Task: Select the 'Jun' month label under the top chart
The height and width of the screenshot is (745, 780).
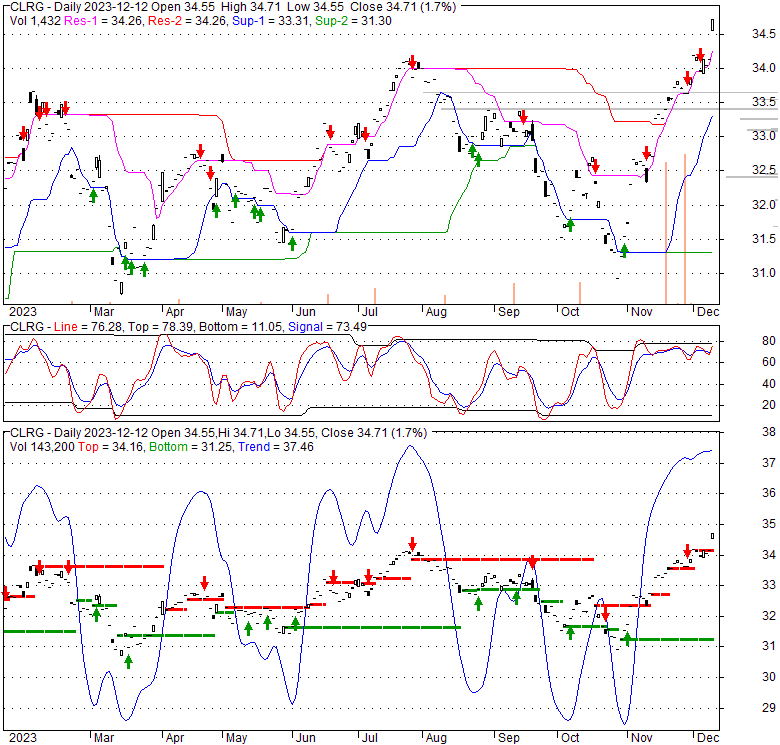Action: [305, 312]
